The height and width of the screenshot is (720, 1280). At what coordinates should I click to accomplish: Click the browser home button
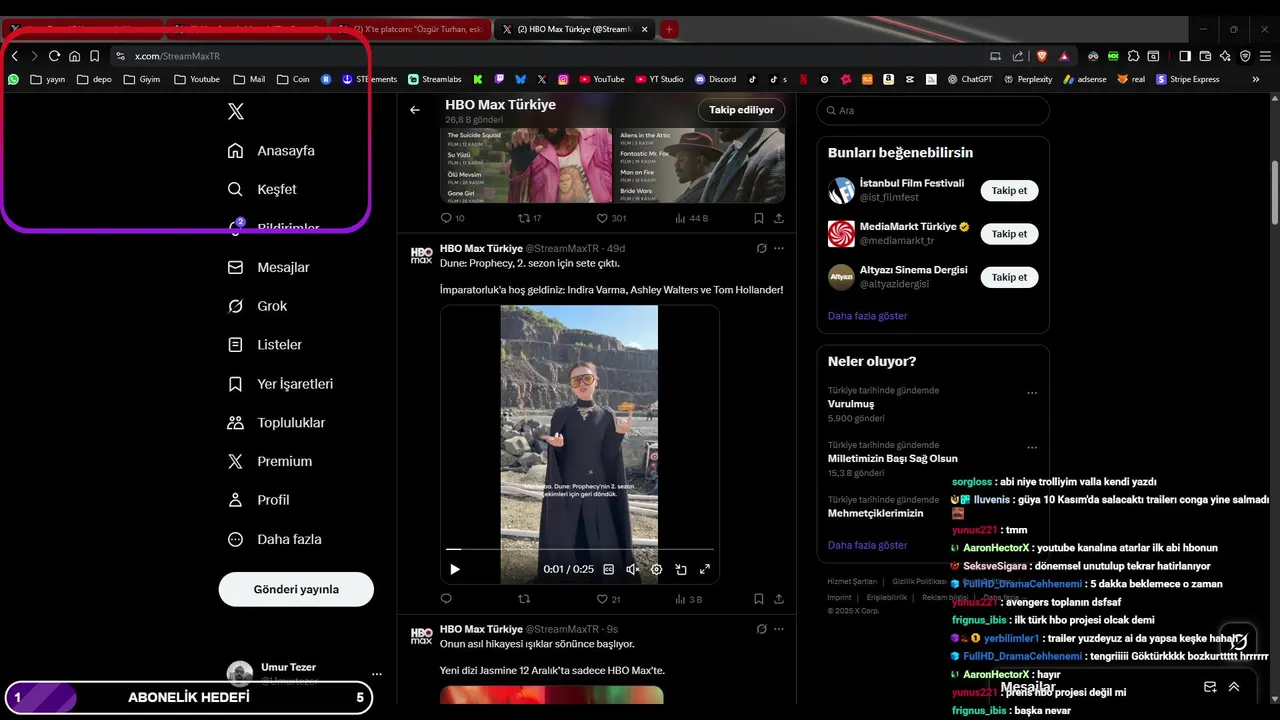point(74,56)
